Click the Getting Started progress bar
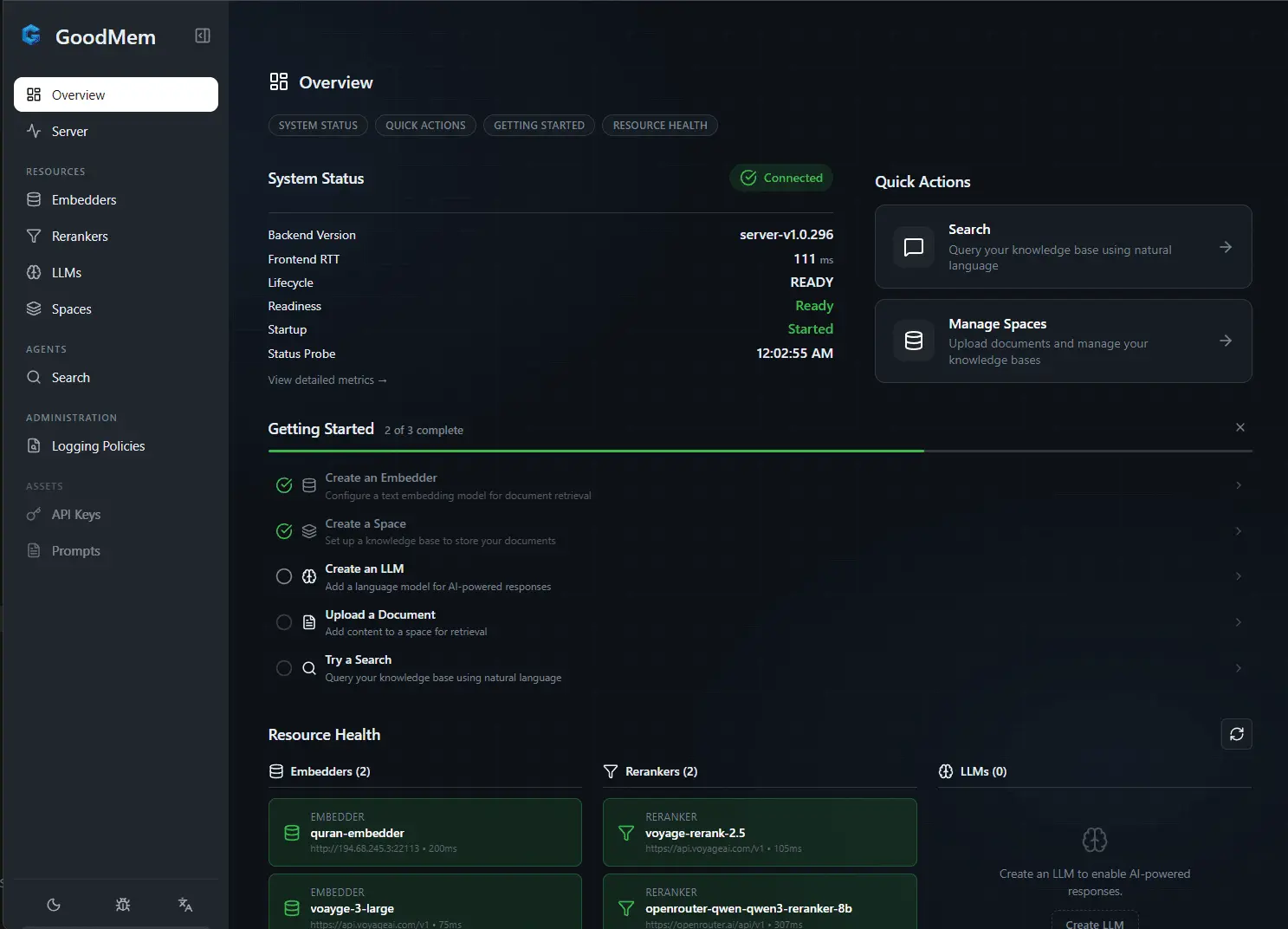Screen dimensions: 1288x929 click(x=761, y=452)
